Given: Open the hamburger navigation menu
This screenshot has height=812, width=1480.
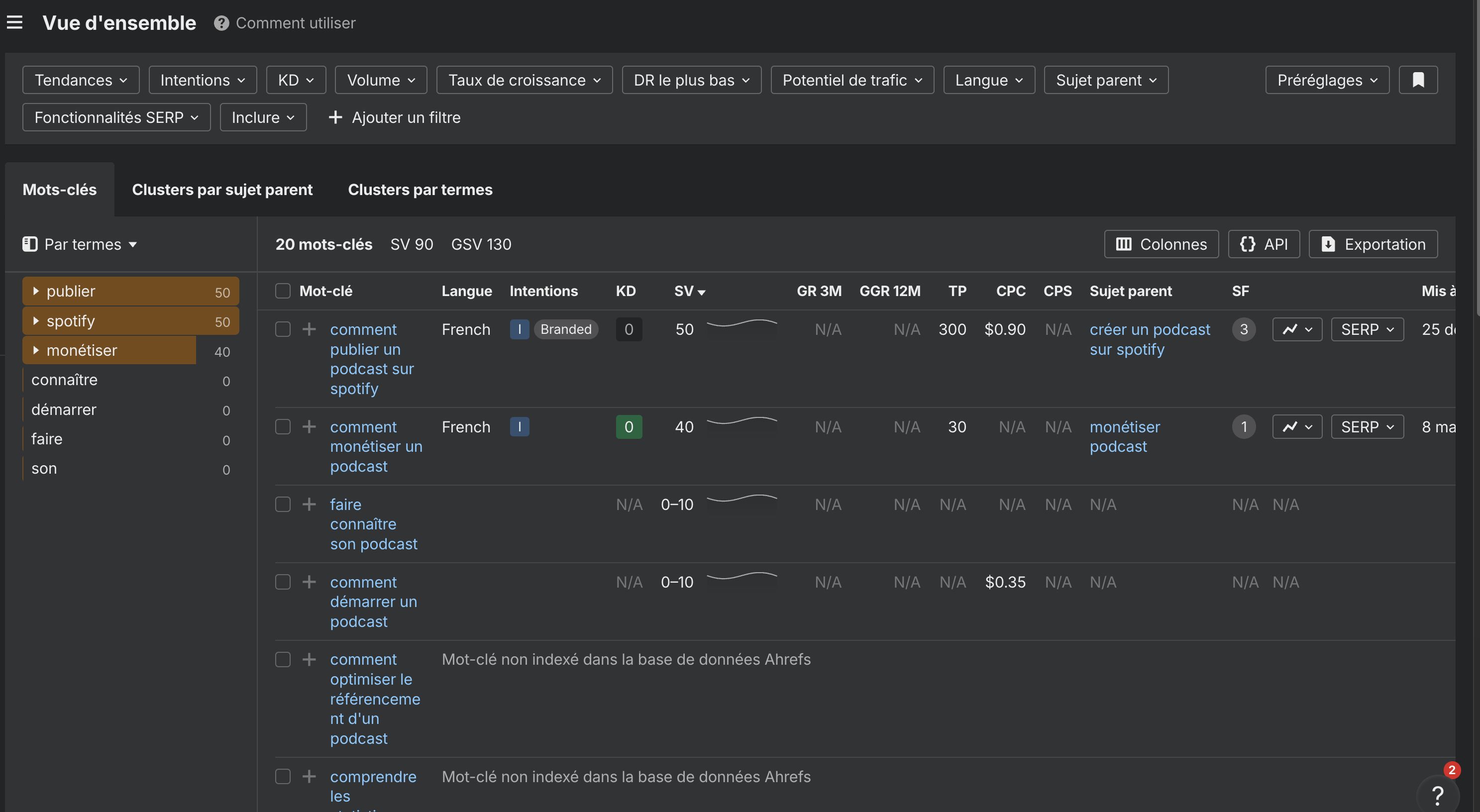Looking at the screenshot, I should pos(14,22).
